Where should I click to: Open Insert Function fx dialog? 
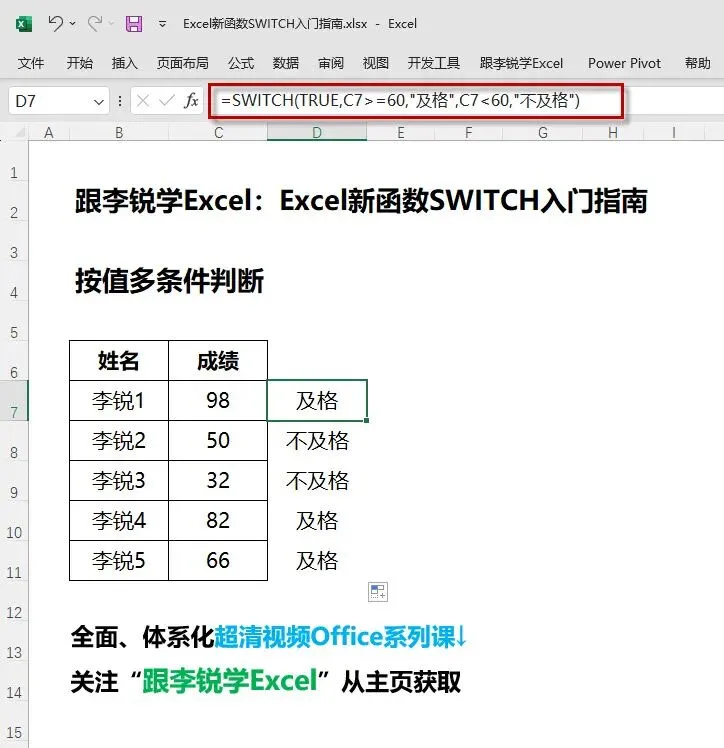click(x=191, y=101)
